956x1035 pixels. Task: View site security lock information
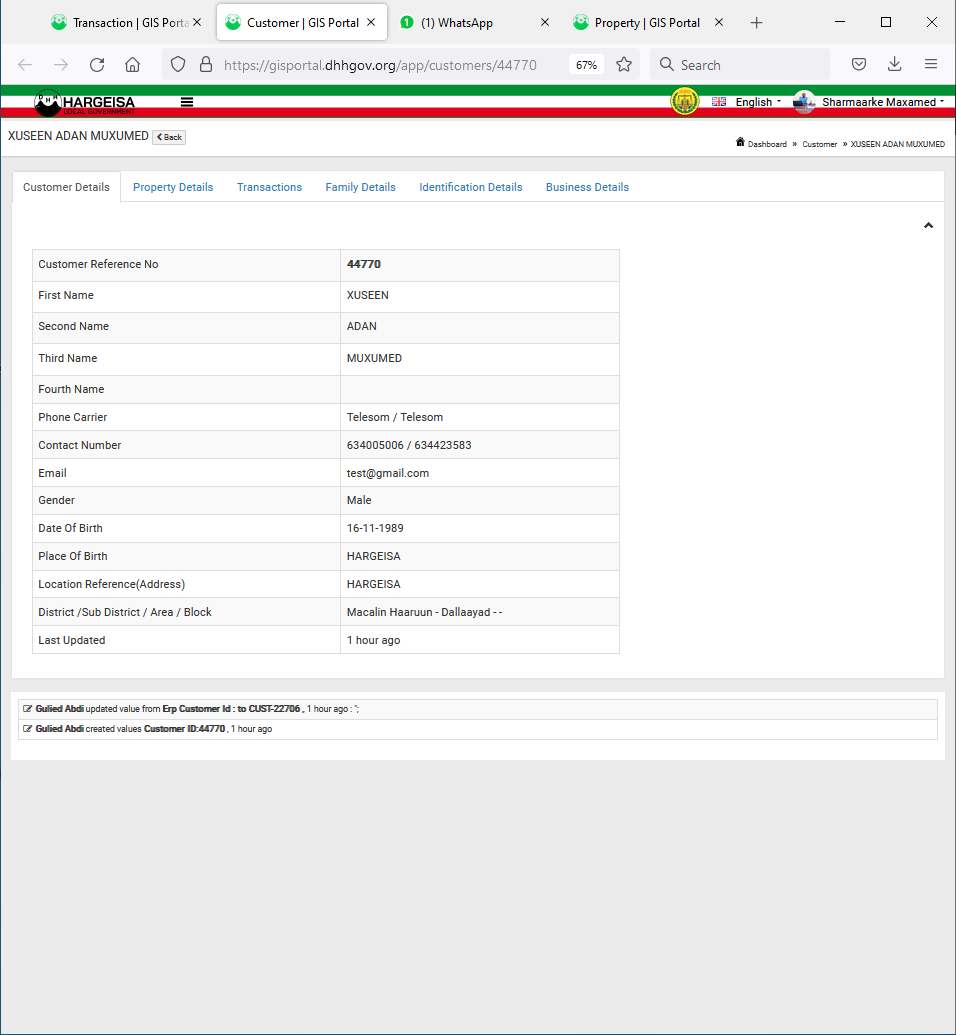coord(206,65)
